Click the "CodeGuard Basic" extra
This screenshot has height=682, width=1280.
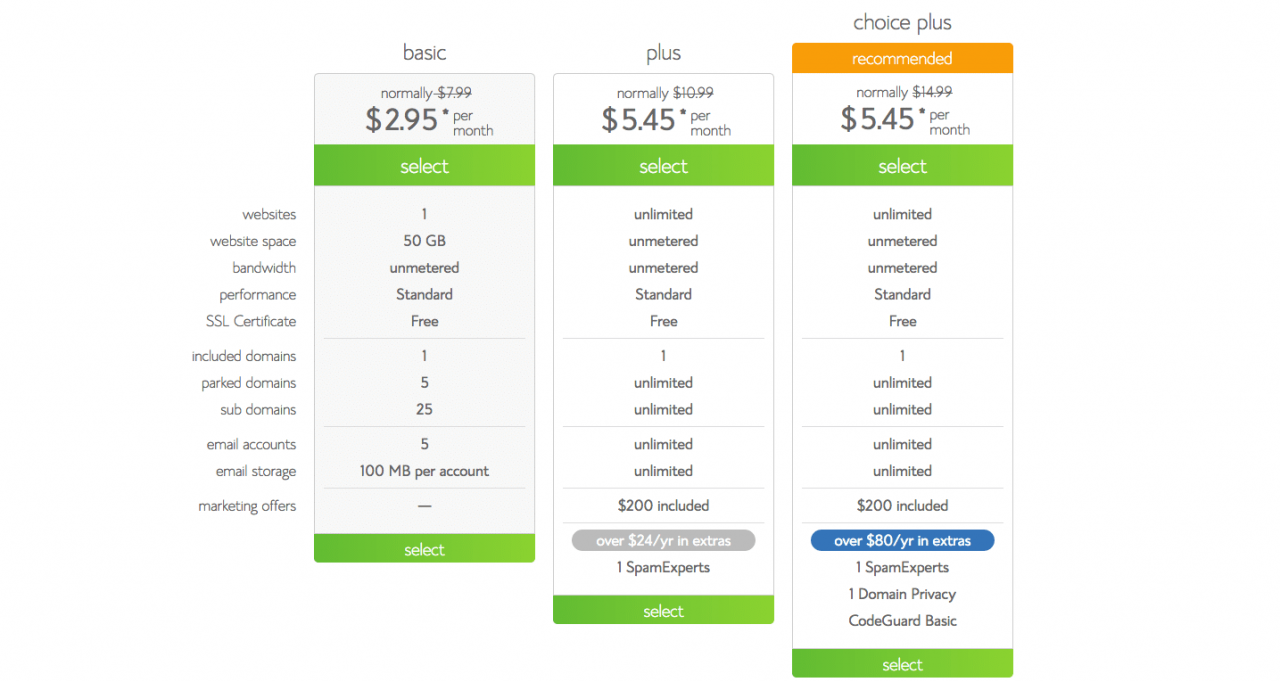point(902,621)
